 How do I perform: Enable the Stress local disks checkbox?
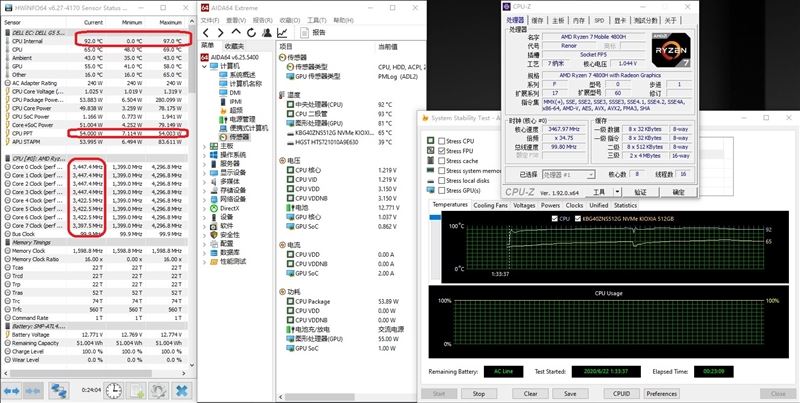(x=442, y=181)
